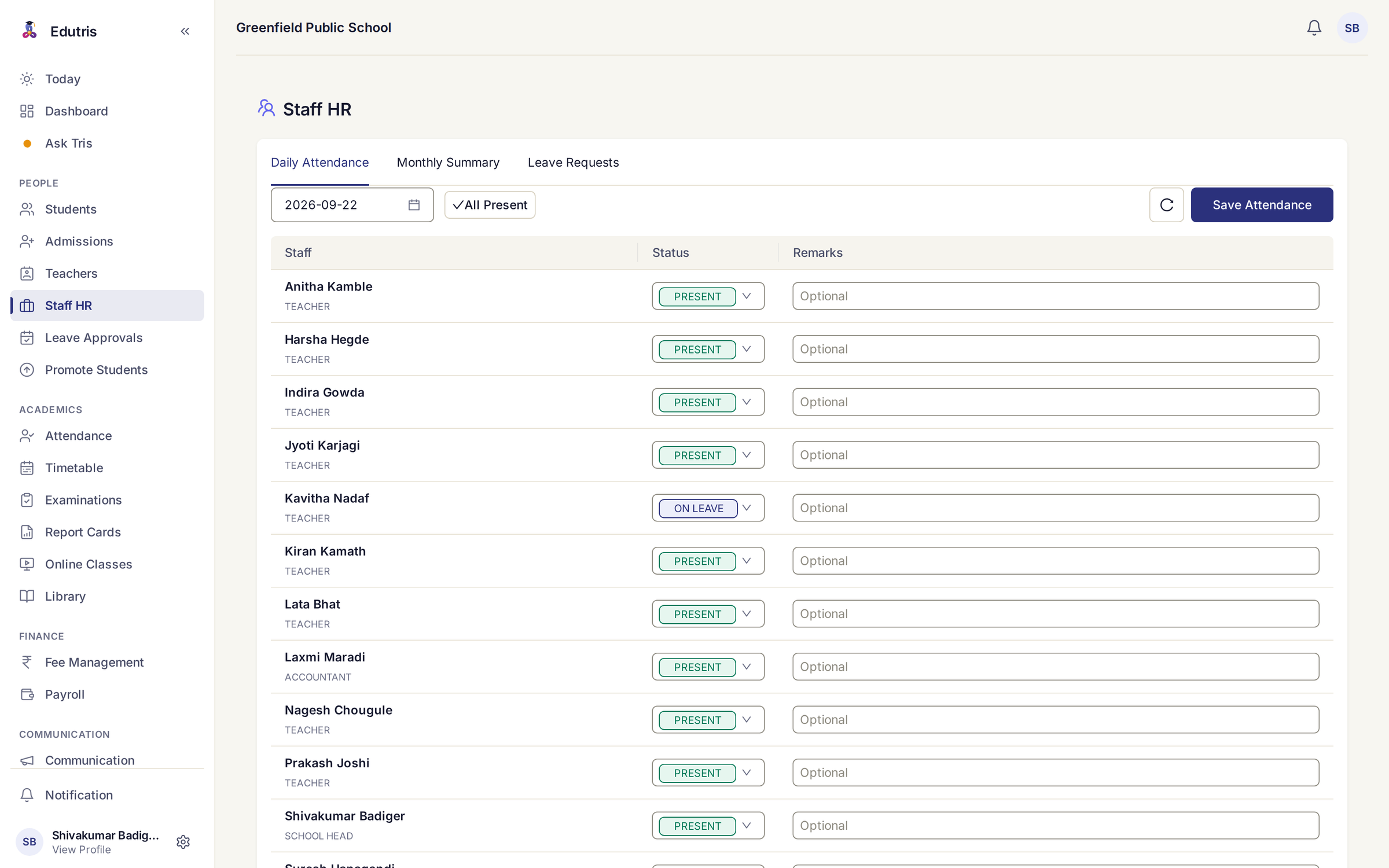Click the refresh attendance icon button
Image resolution: width=1389 pixels, height=868 pixels.
point(1166,205)
